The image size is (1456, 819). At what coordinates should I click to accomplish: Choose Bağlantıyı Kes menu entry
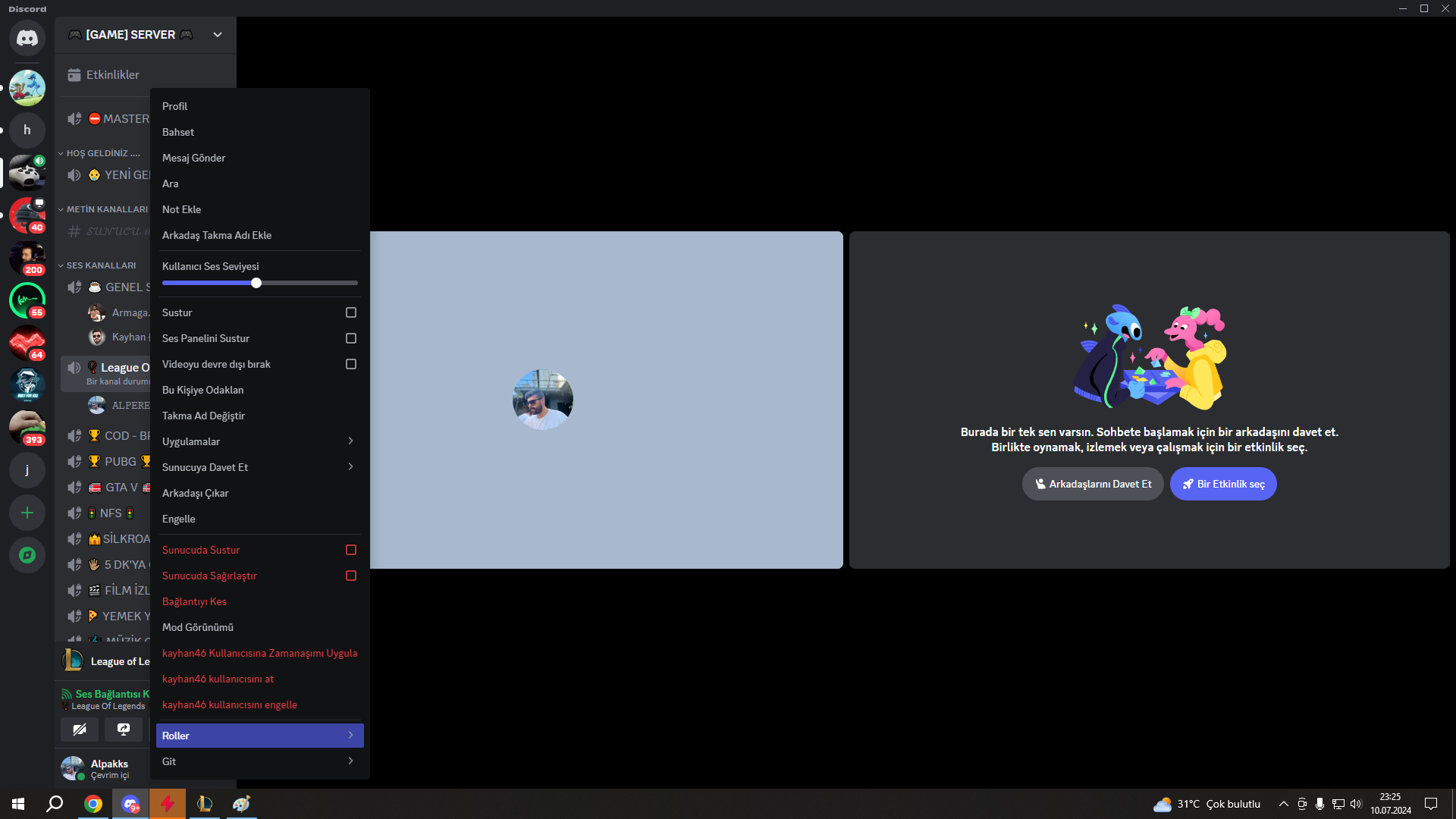pos(194,601)
